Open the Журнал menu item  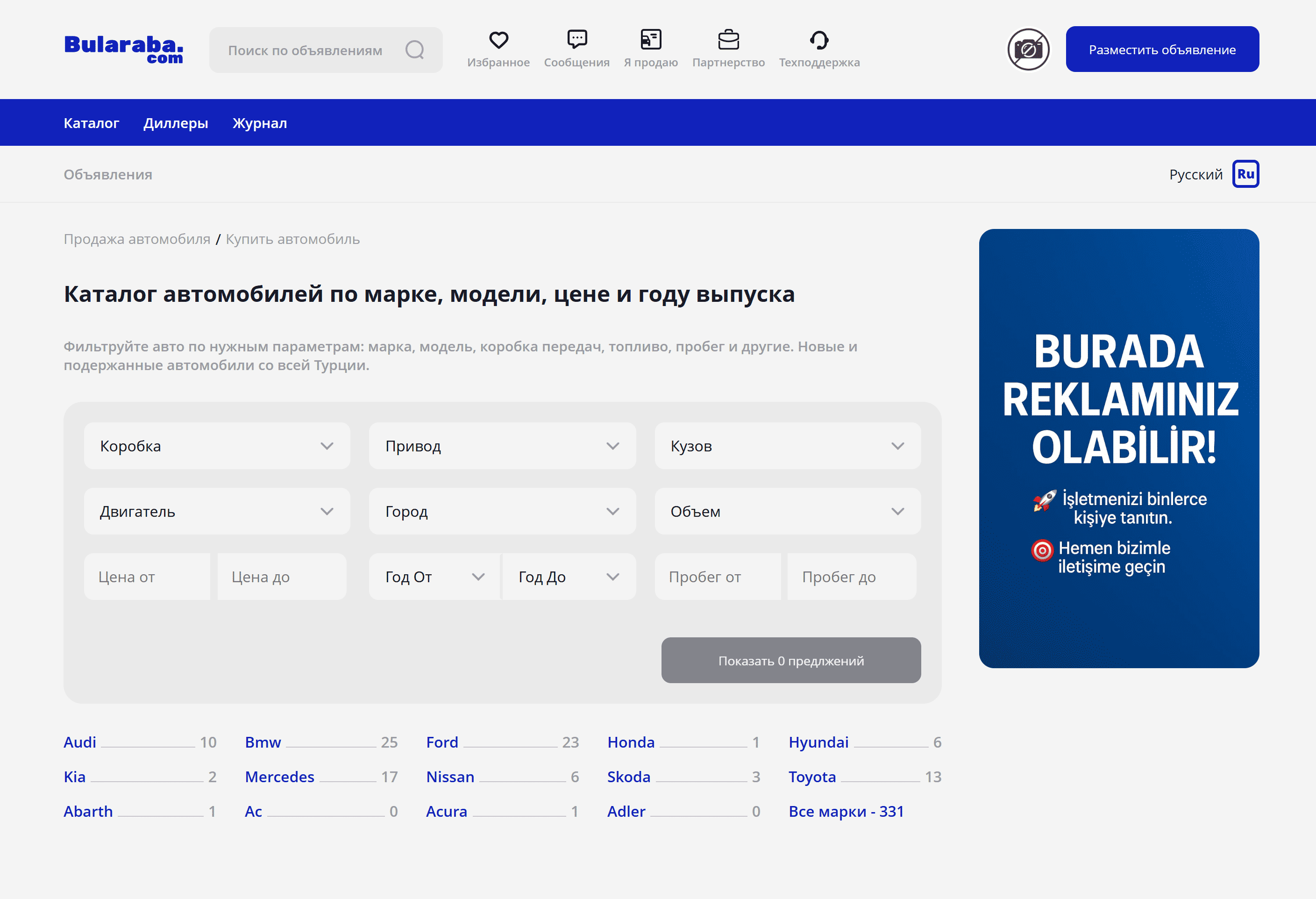[259, 123]
